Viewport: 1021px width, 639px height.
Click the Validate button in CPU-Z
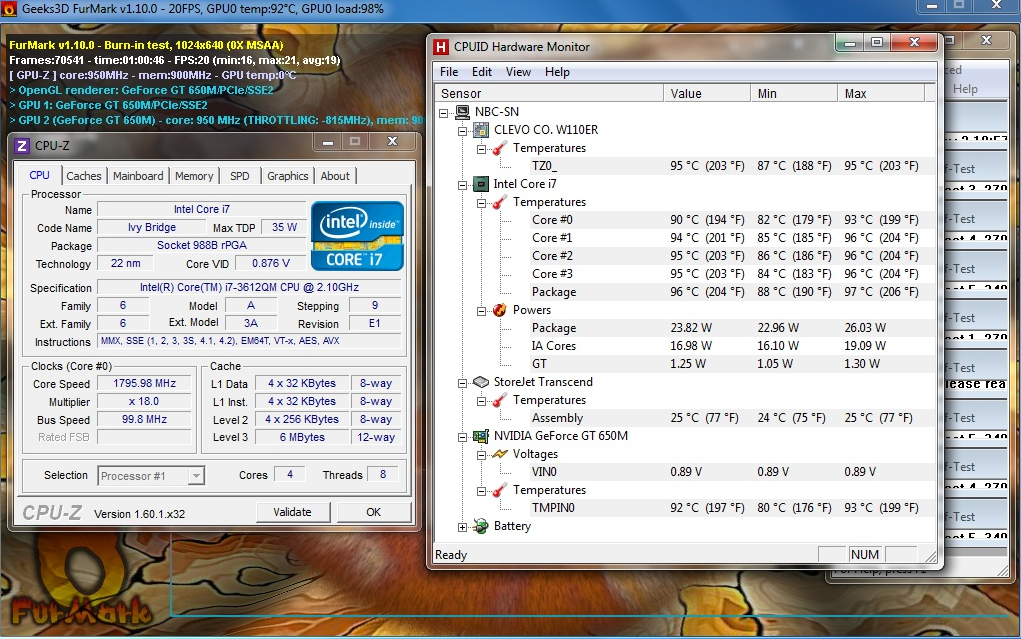[292, 512]
